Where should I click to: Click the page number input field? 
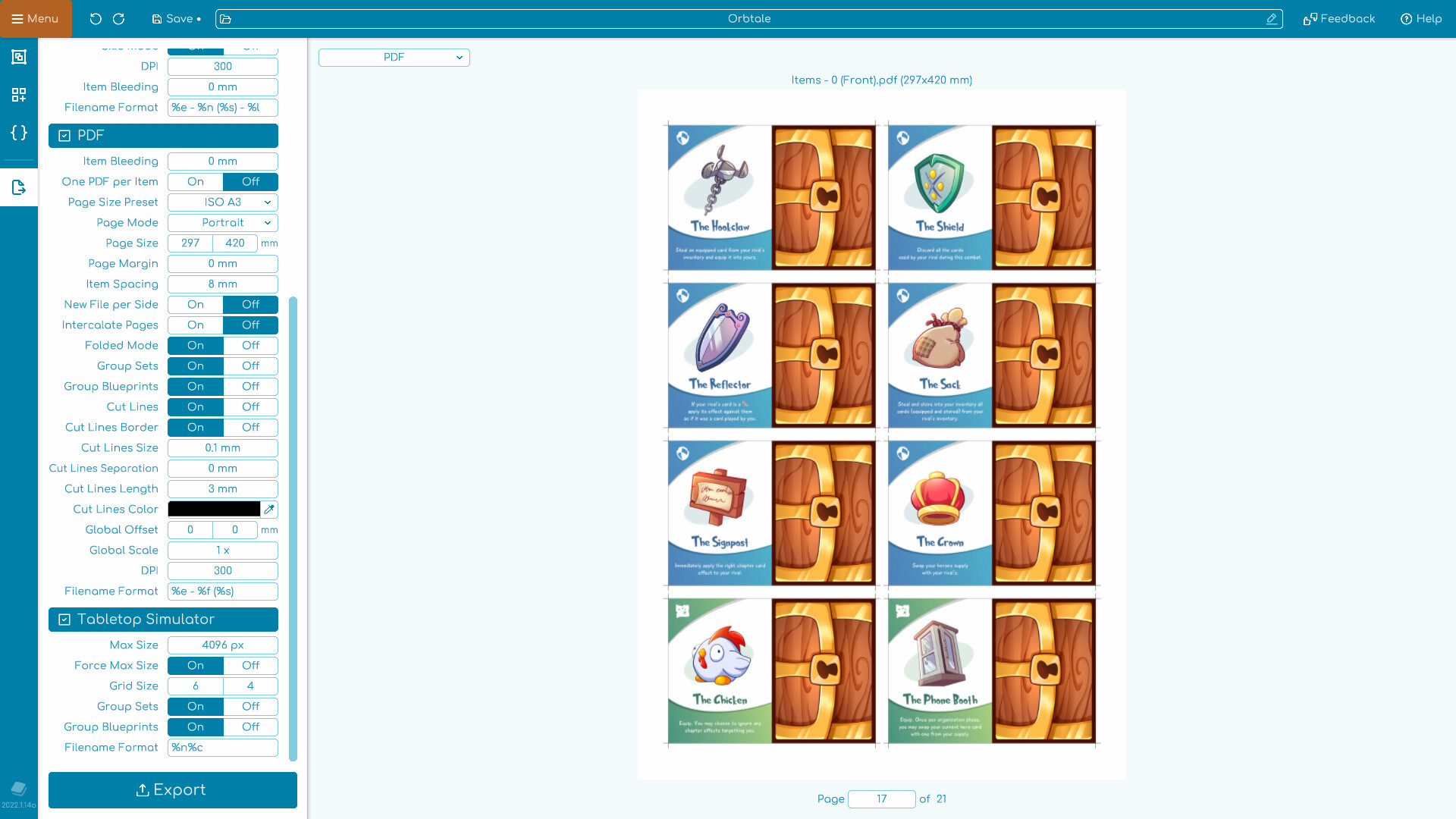[881, 799]
